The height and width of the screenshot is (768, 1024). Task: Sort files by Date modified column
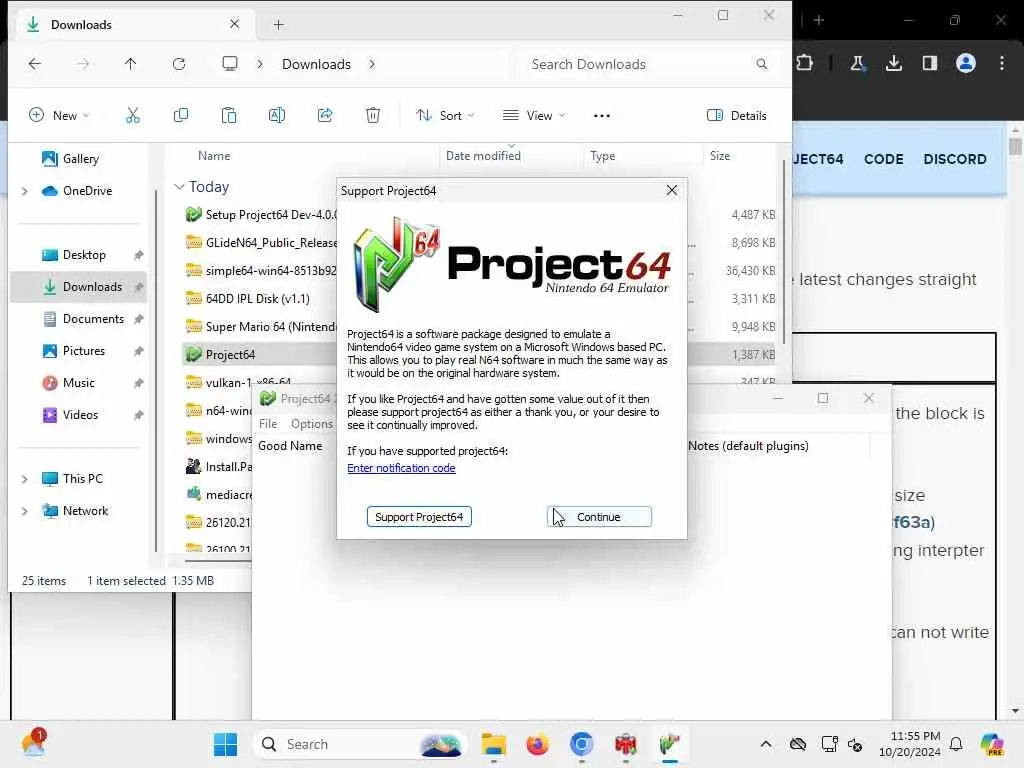click(x=483, y=156)
